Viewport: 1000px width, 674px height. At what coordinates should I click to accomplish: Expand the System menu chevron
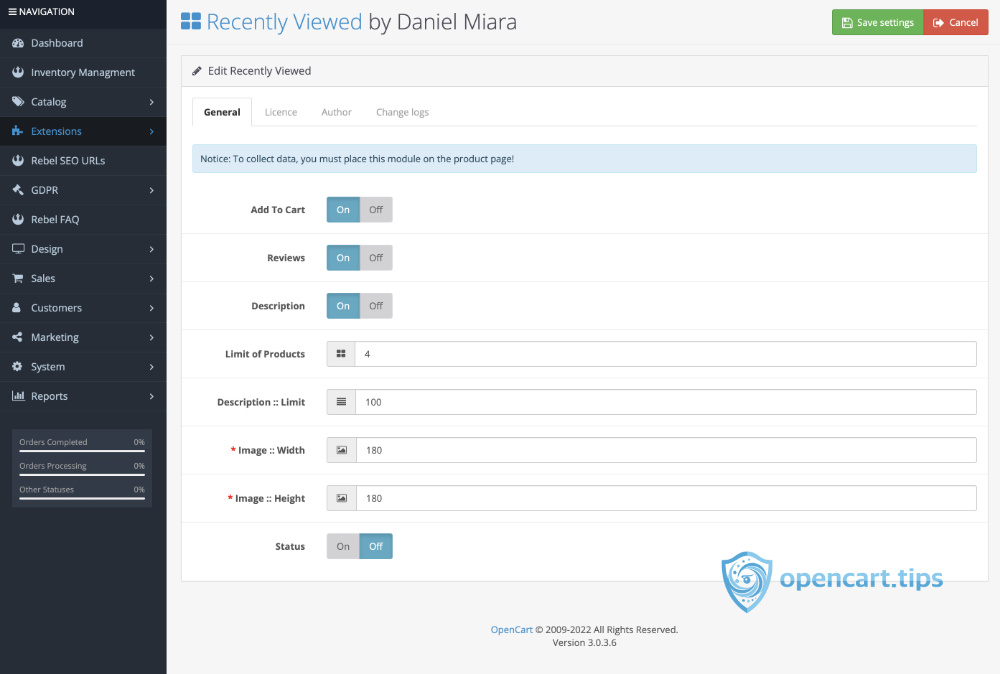pos(152,367)
